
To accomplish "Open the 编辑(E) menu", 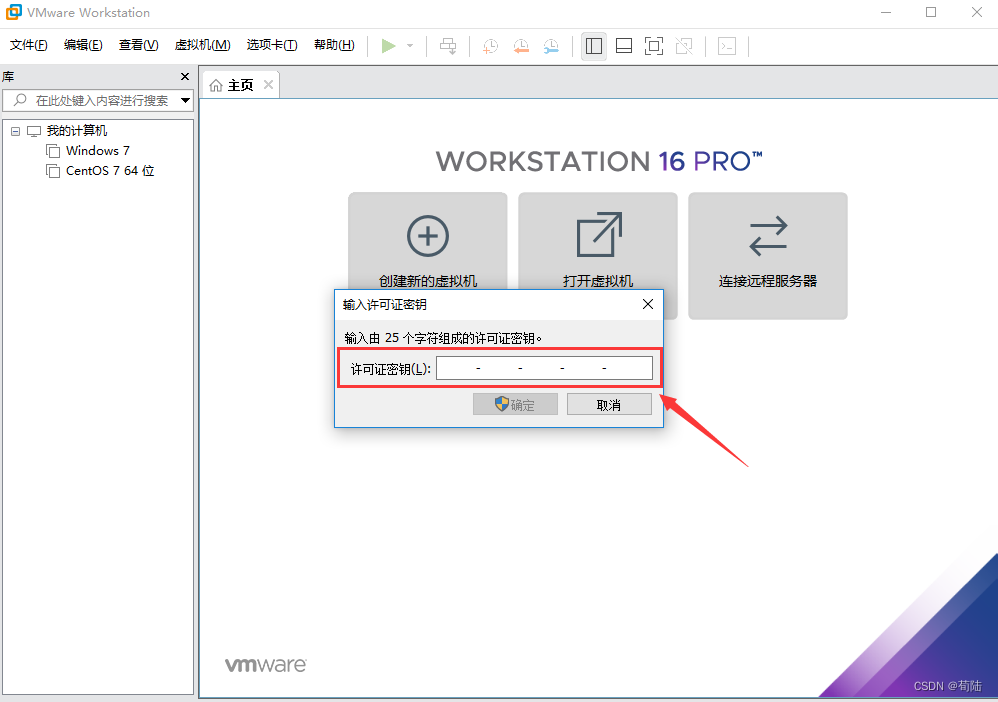I will point(83,45).
